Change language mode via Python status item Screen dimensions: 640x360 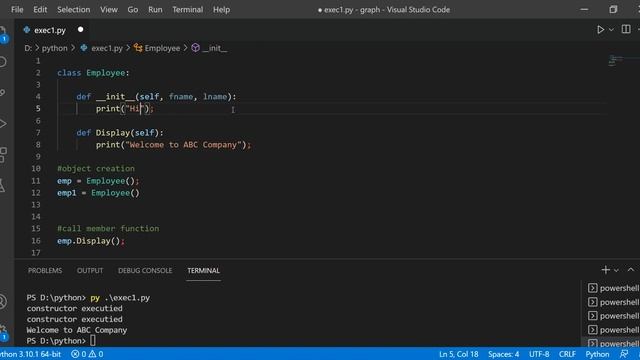[x=597, y=354]
